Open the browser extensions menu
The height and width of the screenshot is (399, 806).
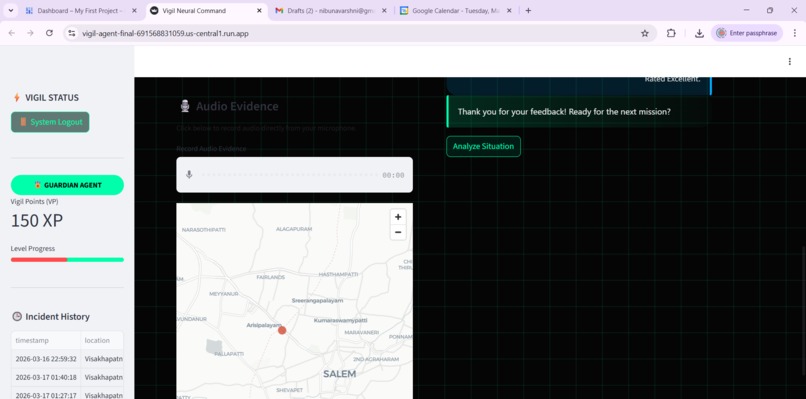tap(671, 33)
